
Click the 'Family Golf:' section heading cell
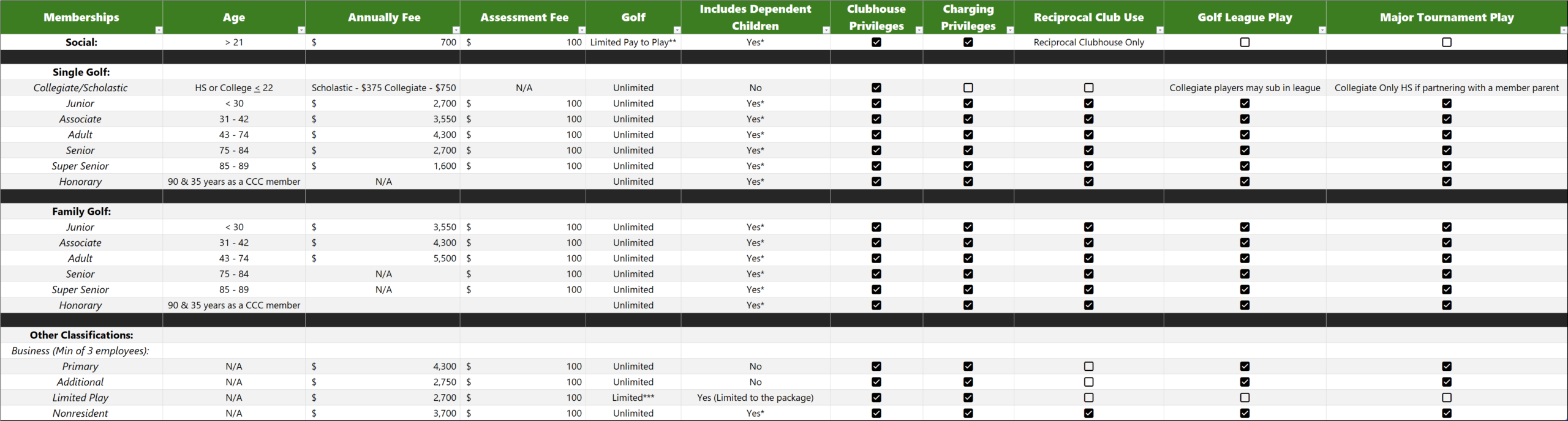pos(81,212)
